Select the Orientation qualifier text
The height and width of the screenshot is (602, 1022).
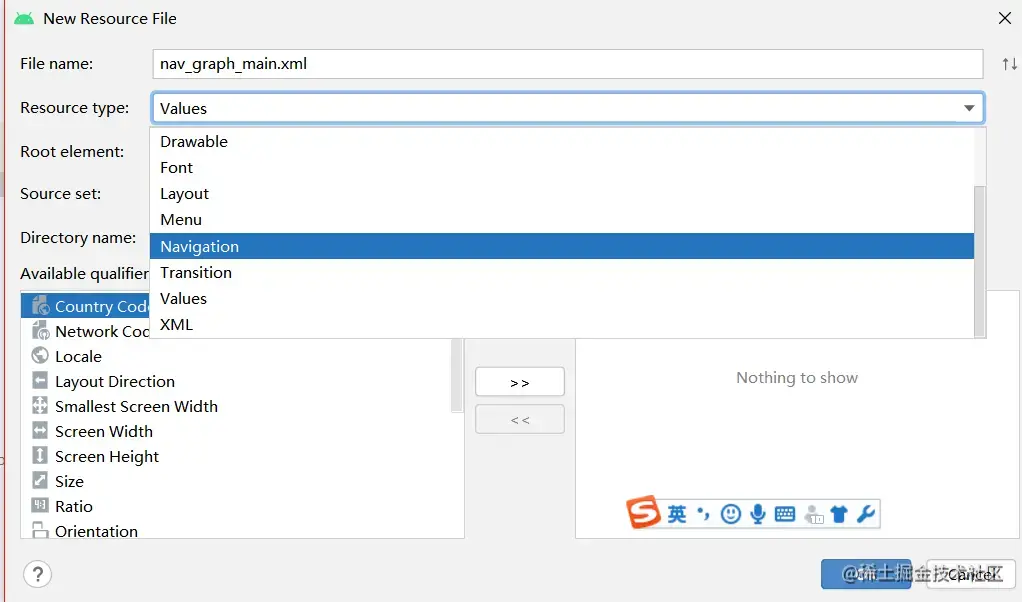tap(96, 531)
